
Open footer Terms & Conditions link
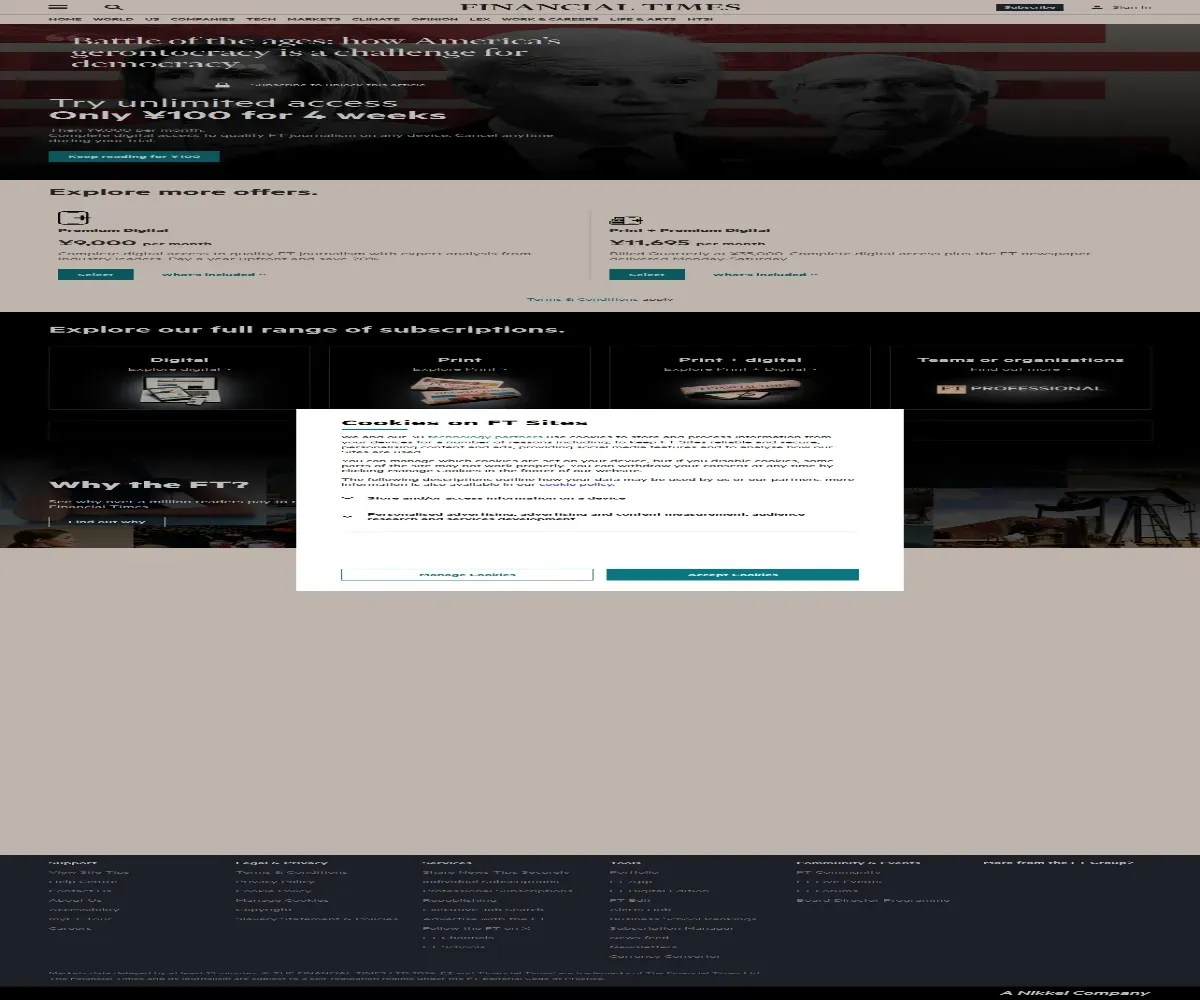292,872
